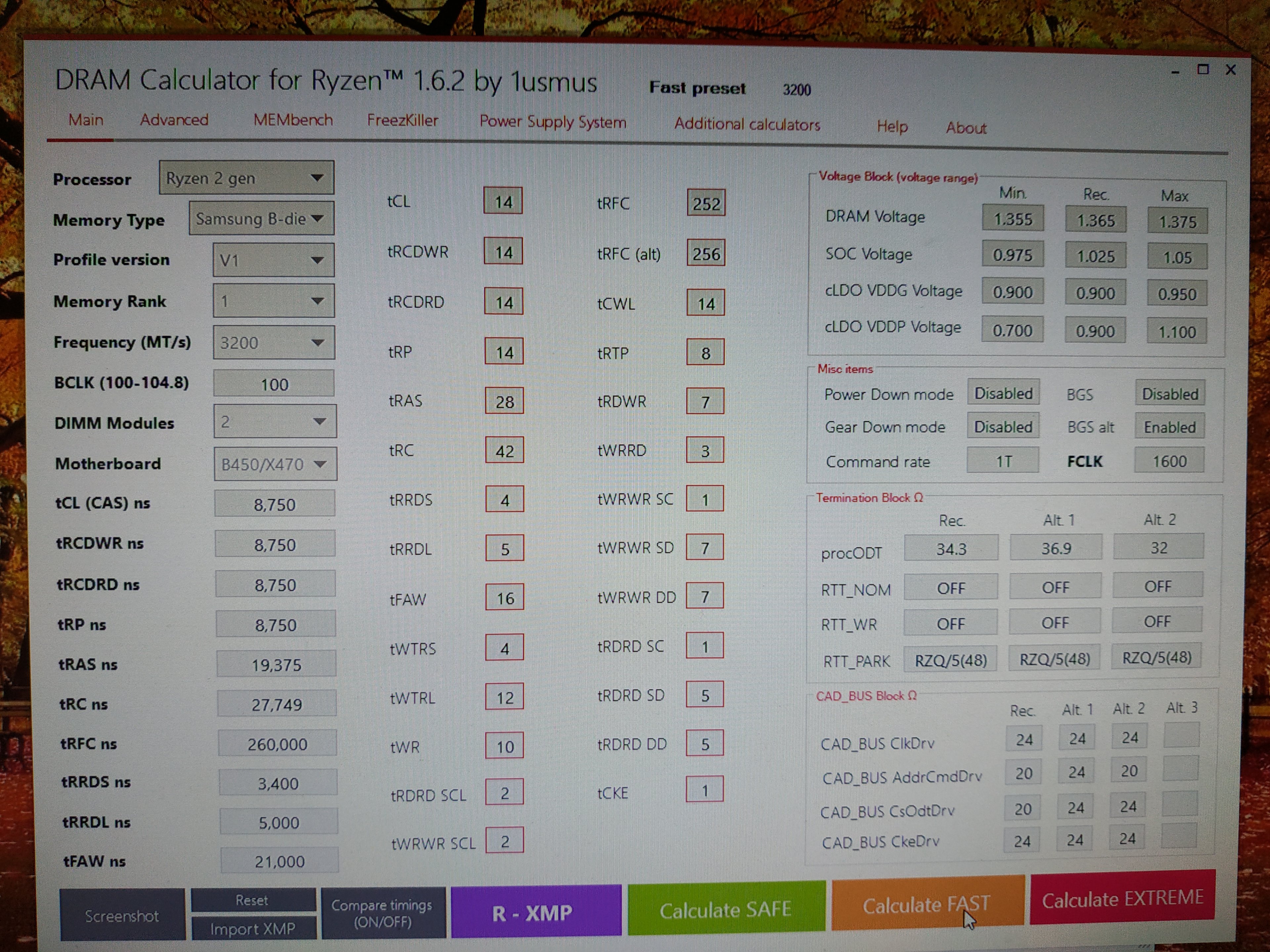Click the cLDO VDDP Min value 0.700
This screenshot has width=1270, height=952.
tap(1012, 330)
